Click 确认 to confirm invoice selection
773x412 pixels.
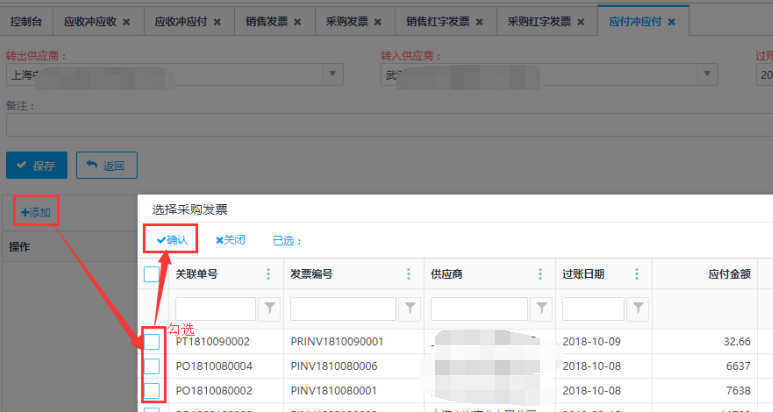tap(171, 240)
